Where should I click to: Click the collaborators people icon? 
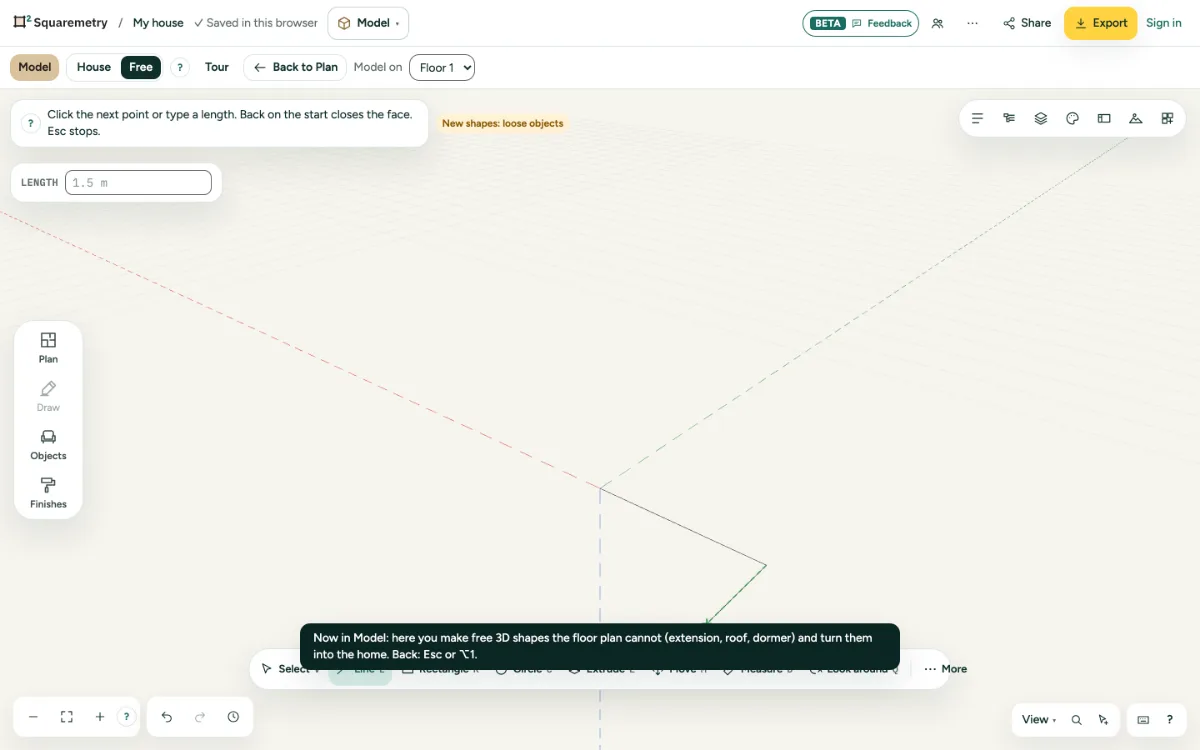coord(937,23)
